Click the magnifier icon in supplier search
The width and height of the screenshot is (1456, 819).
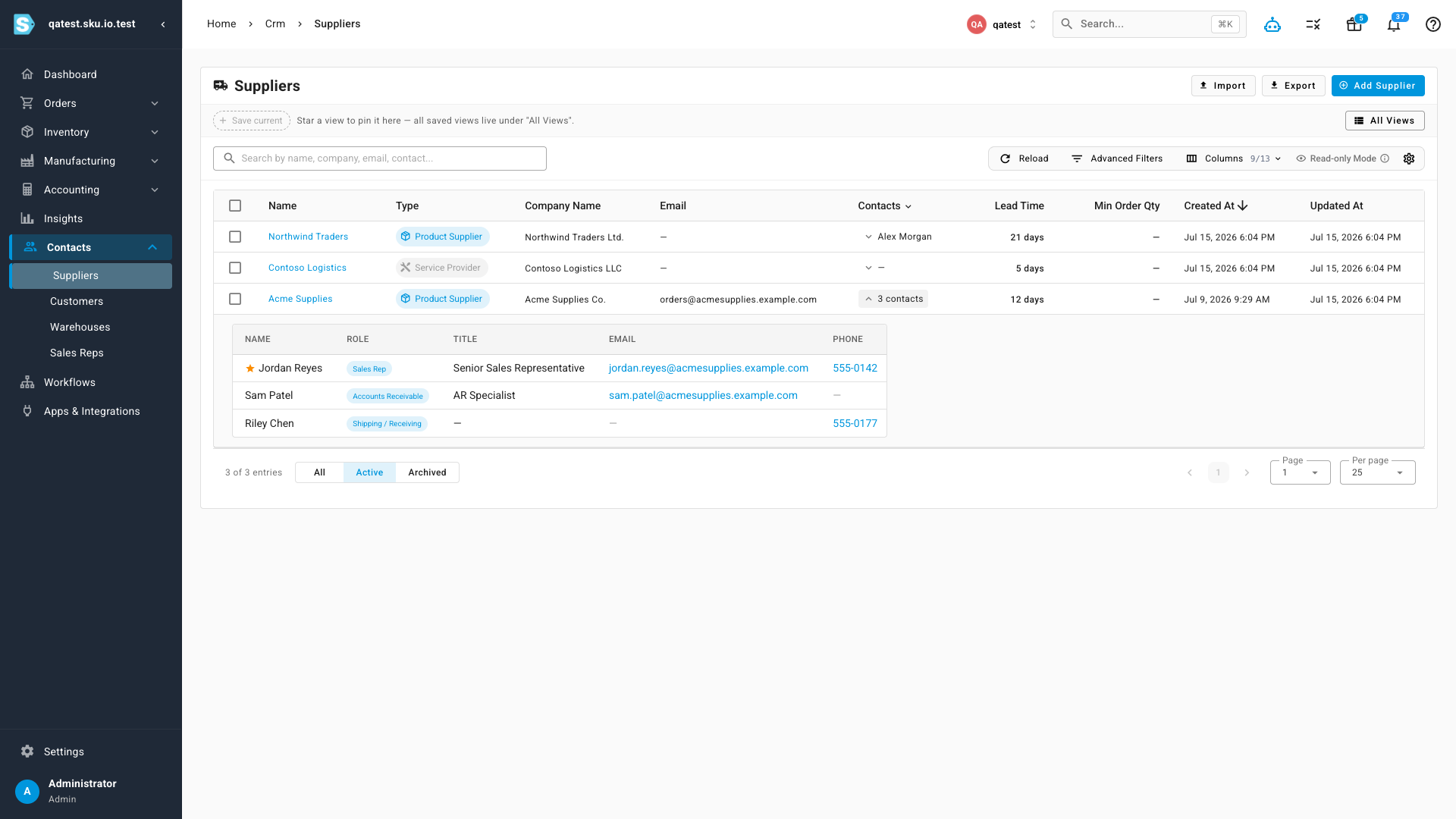(x=229, y=158)
